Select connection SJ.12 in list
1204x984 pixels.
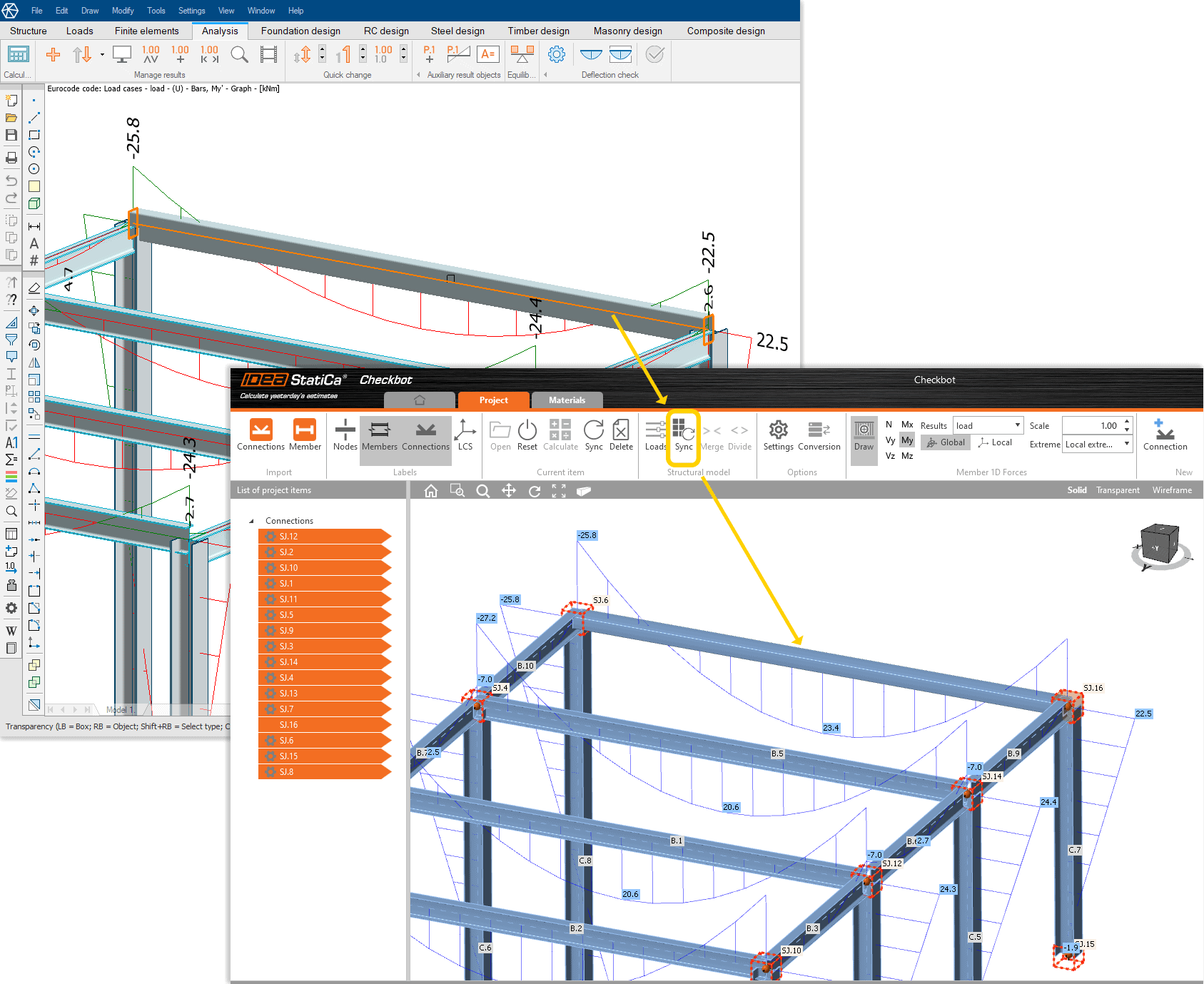tap(325, 537)
